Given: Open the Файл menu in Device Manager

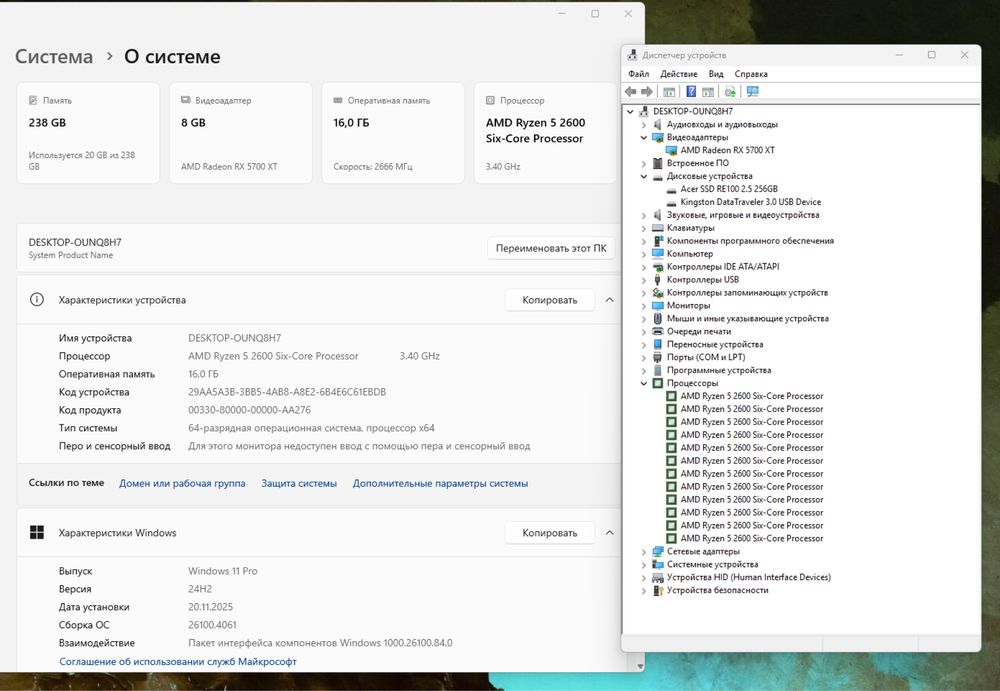Looking at the screenshot, I should click(x=638, y=73).
